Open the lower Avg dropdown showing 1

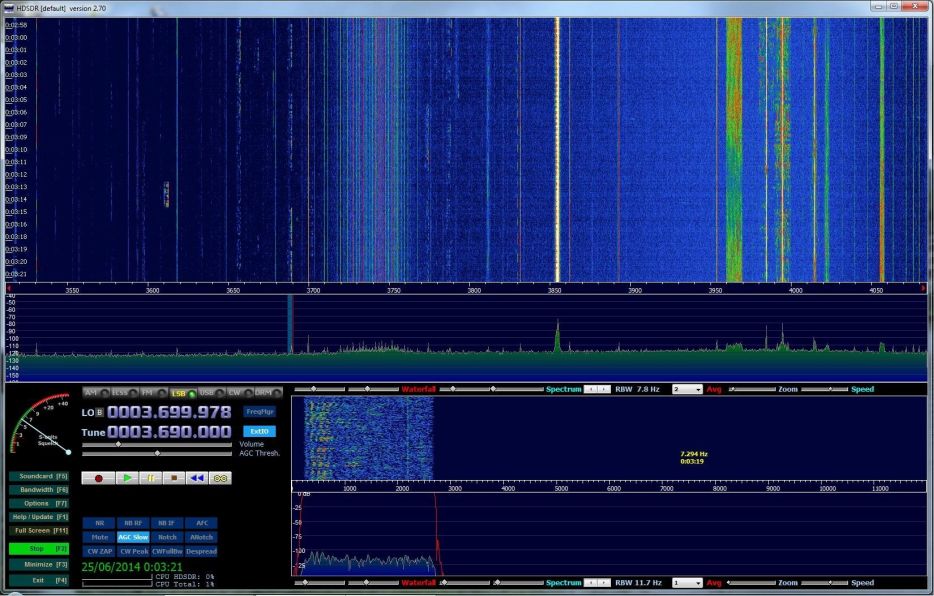click(687, 582)
